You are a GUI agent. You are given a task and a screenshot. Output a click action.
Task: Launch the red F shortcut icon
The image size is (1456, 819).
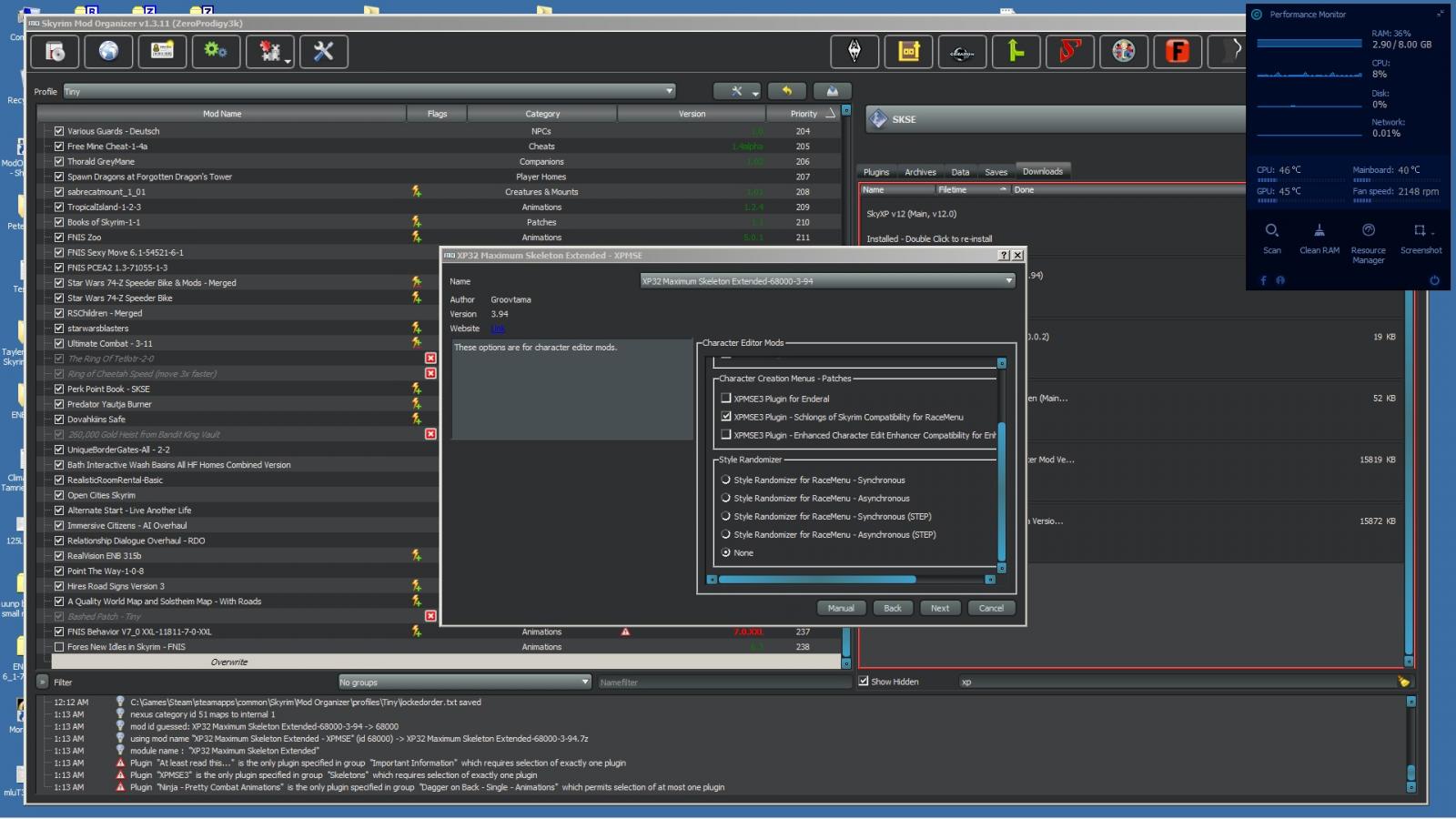1178,52
